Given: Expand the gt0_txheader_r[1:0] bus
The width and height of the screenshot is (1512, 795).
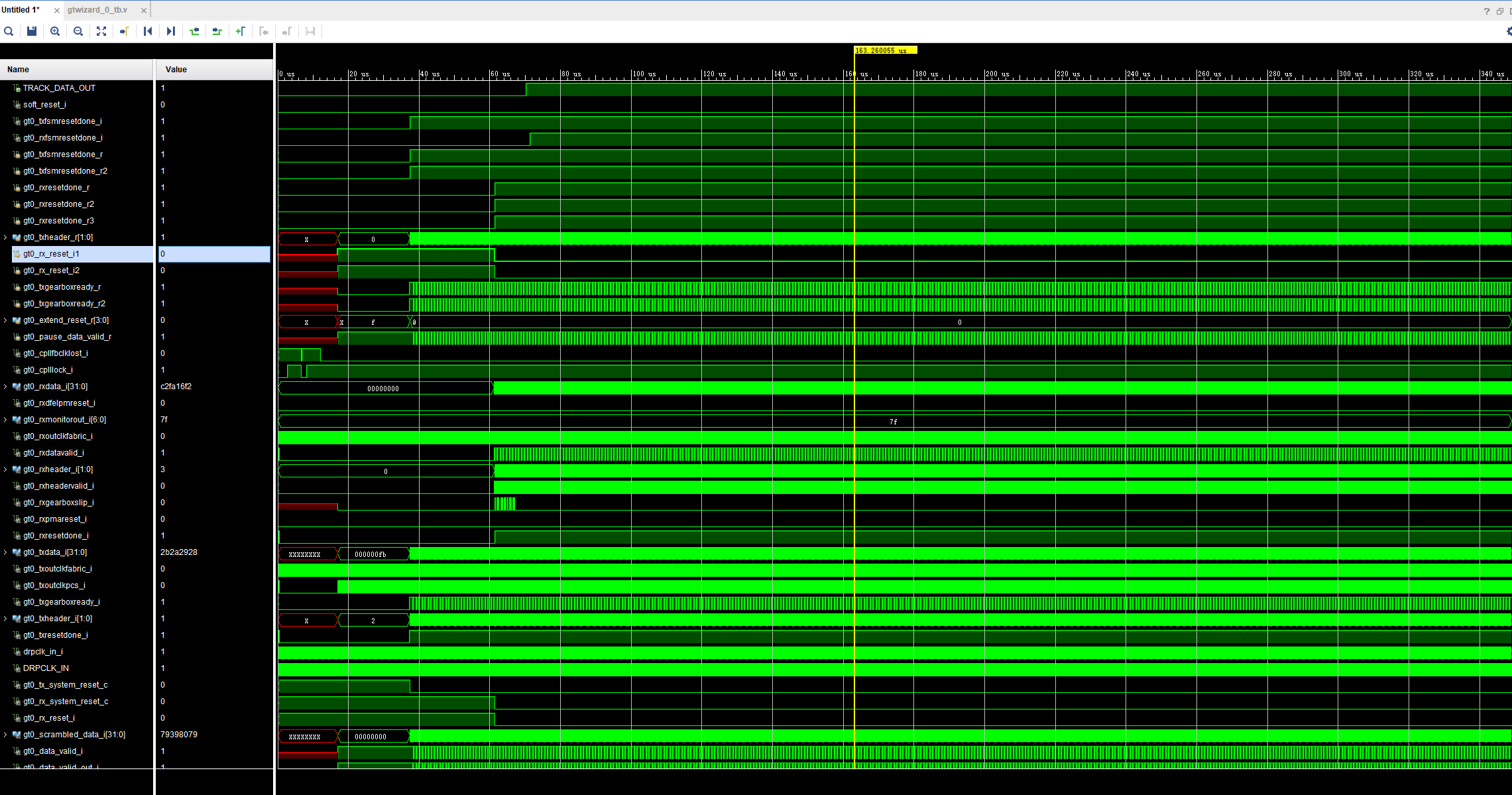Looking at the screenshot, I should [x=5, y=237].
